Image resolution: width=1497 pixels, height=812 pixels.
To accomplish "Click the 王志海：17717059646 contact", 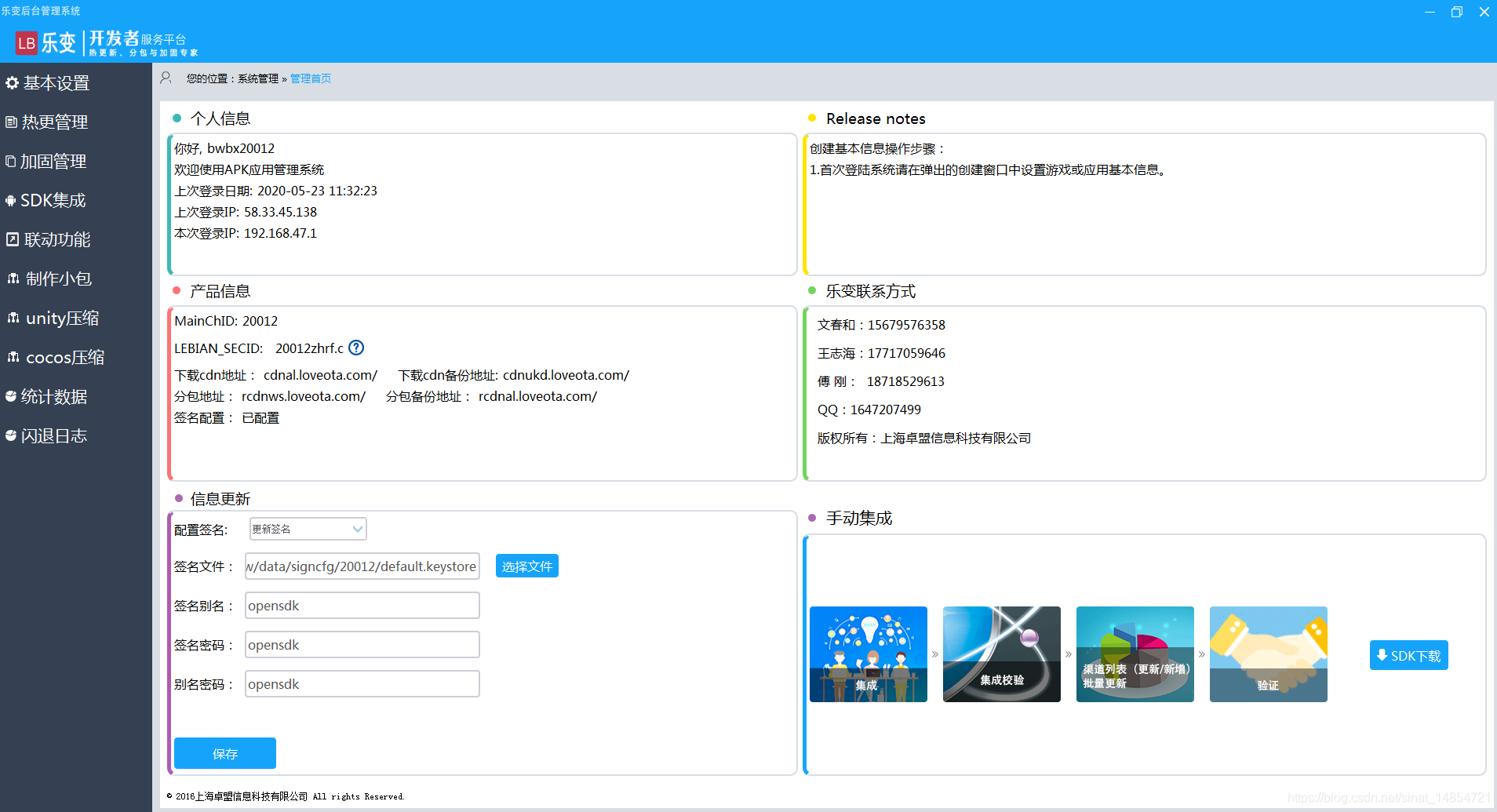I will pyautogui.click(x=881, y=353).
